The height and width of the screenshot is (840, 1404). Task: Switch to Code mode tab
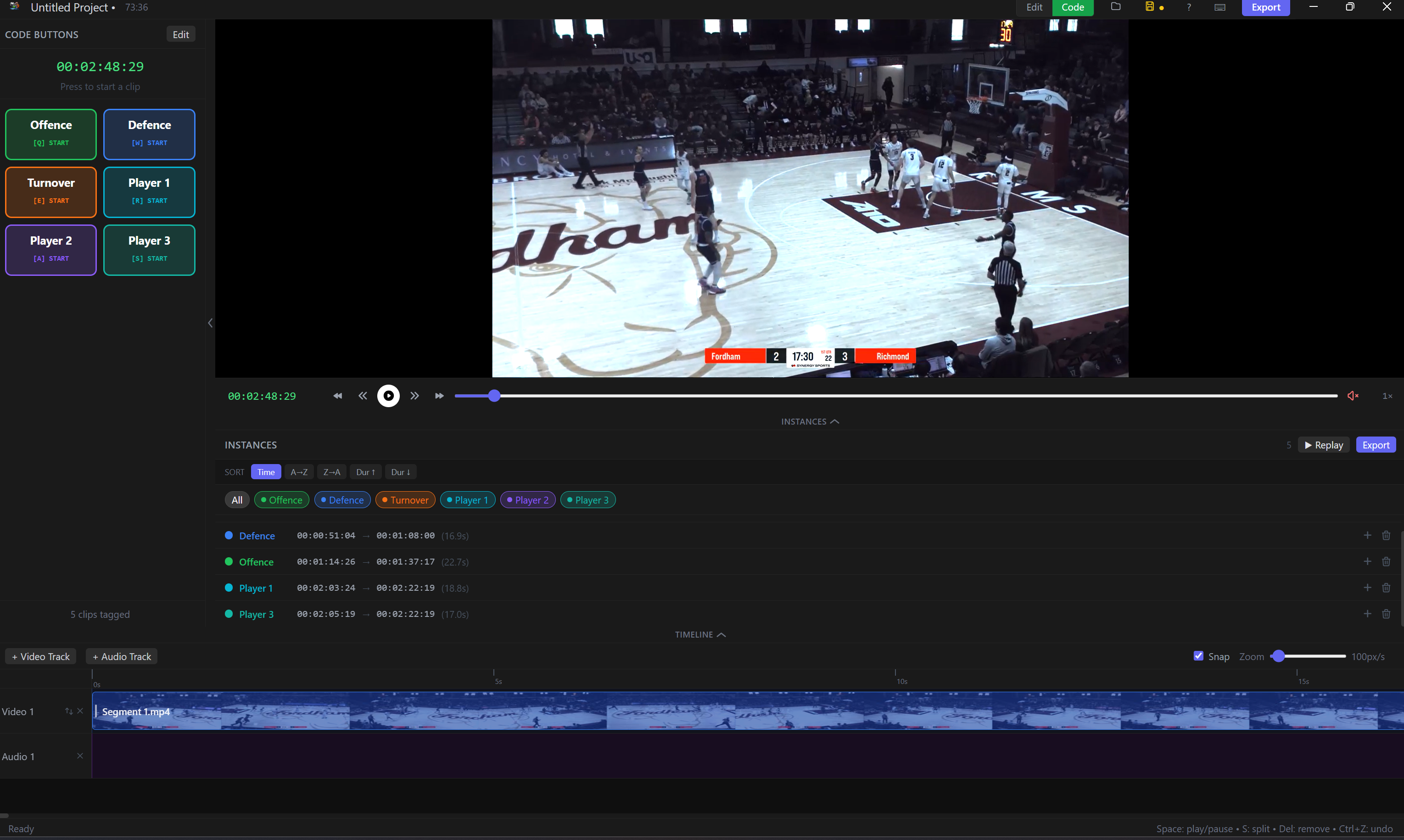1072,7
